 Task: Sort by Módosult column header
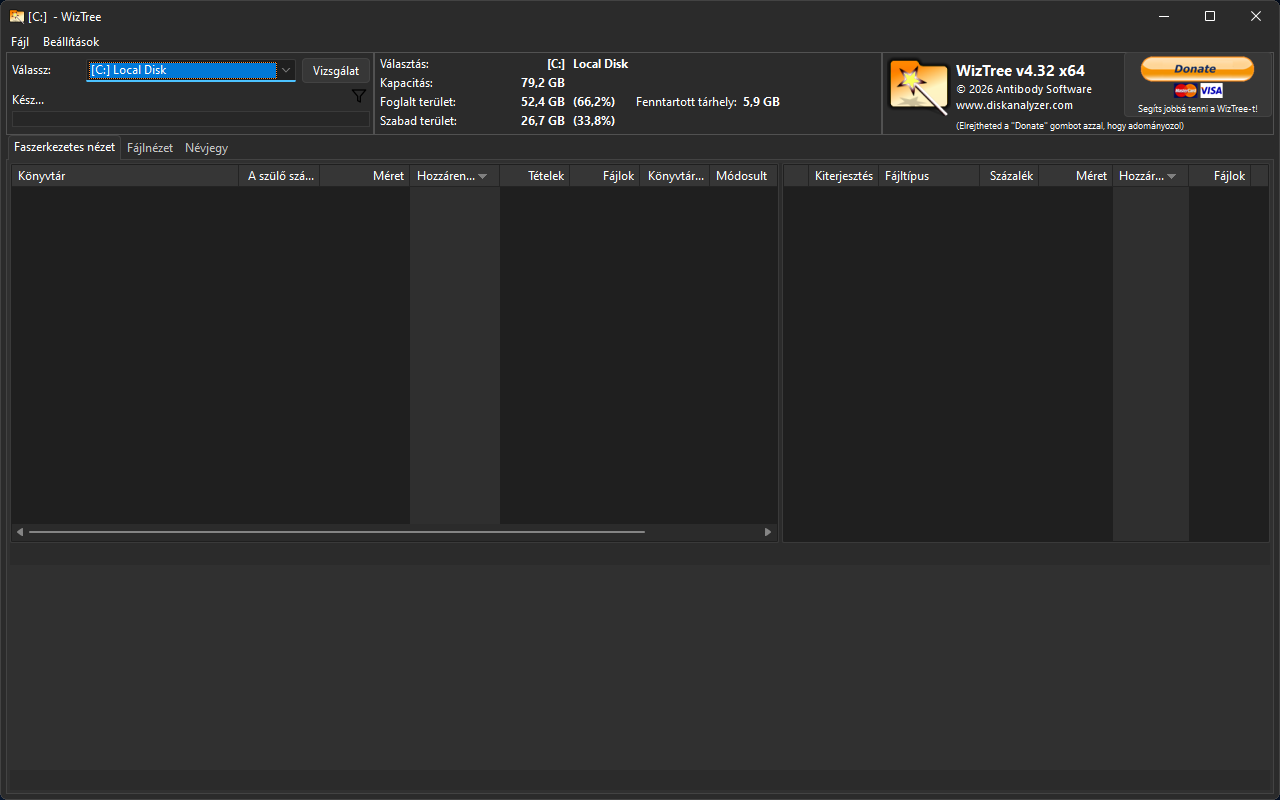pyautogui.click(x=743, y=176)
